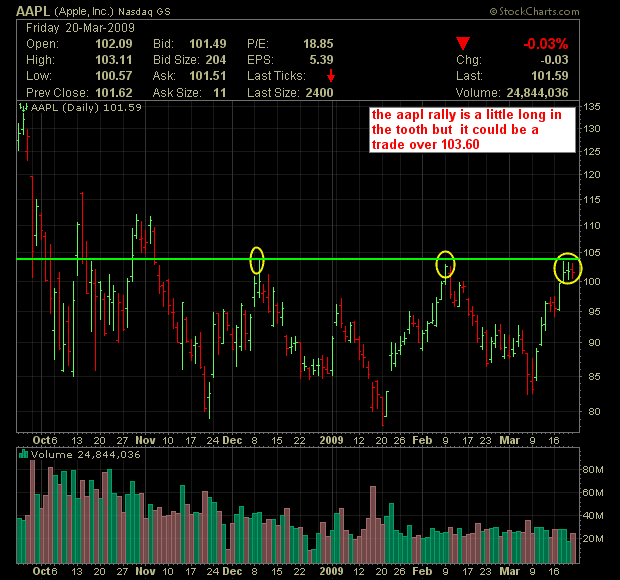
Task: Click the Dec label under the volume chart
Action: pos(232,571)
